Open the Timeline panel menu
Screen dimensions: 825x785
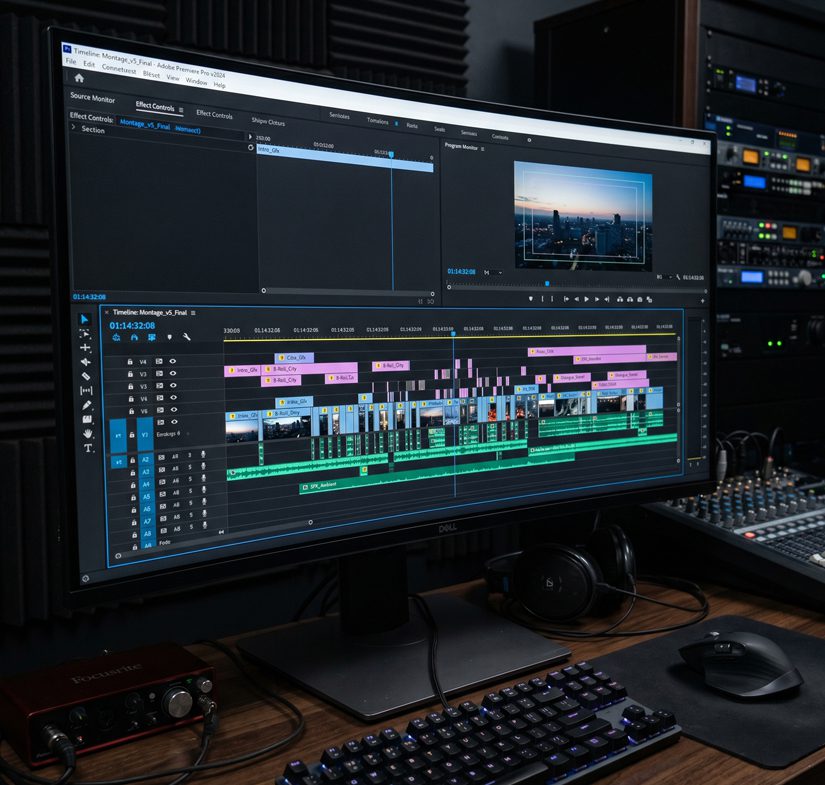coord(193,313)
